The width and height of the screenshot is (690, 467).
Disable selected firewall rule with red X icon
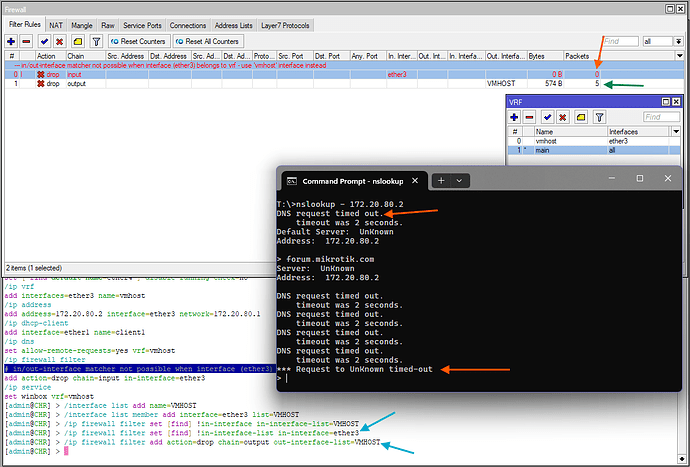click(59, 41)
